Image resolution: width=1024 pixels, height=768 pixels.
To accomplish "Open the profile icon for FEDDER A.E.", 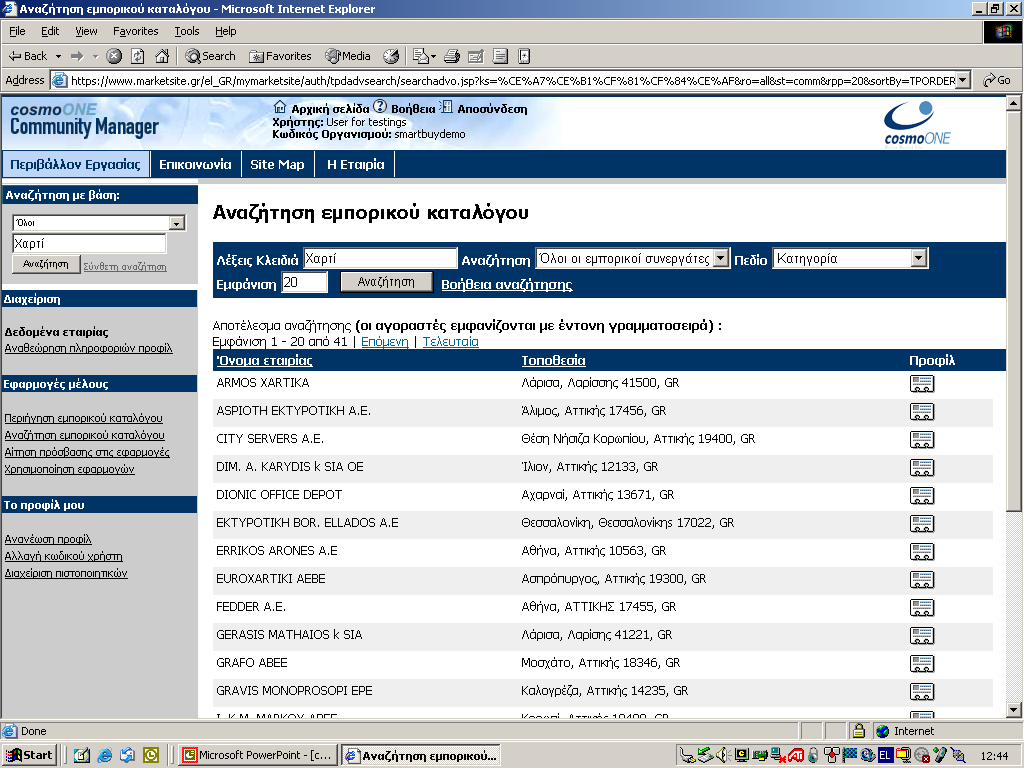I will coord(921,608).
